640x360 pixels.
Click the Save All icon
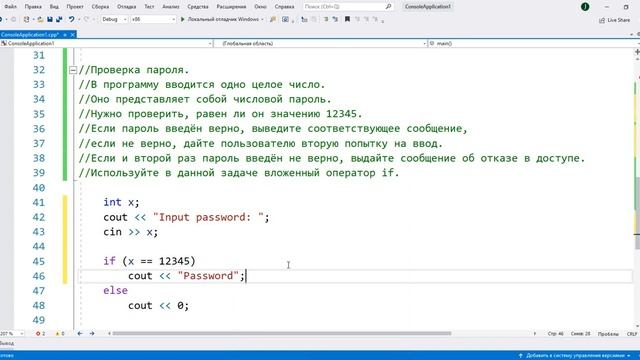click(x=59, y=19)
